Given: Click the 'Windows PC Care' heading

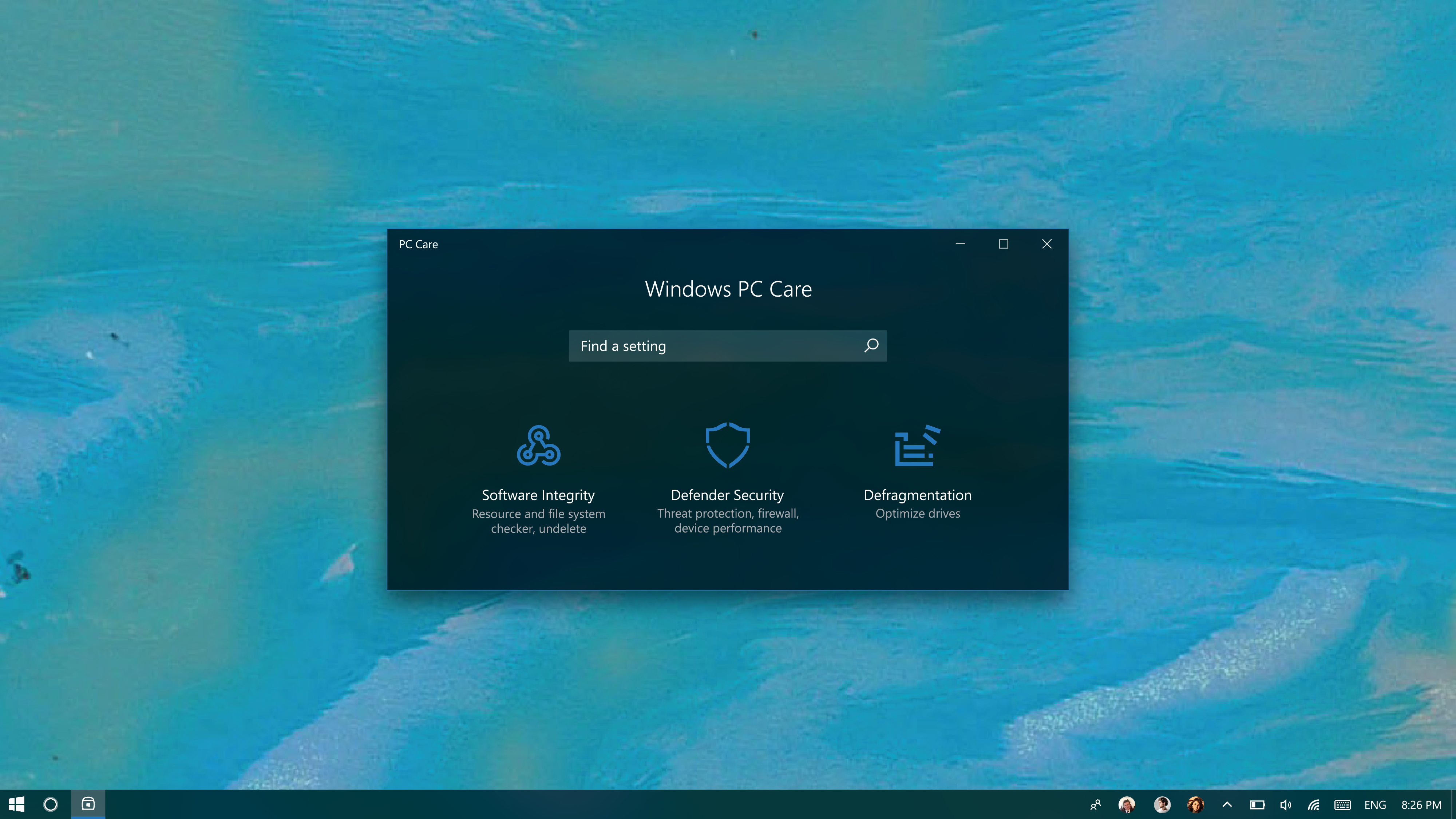Looking at the screenshot, I should (x=728, y=289).
